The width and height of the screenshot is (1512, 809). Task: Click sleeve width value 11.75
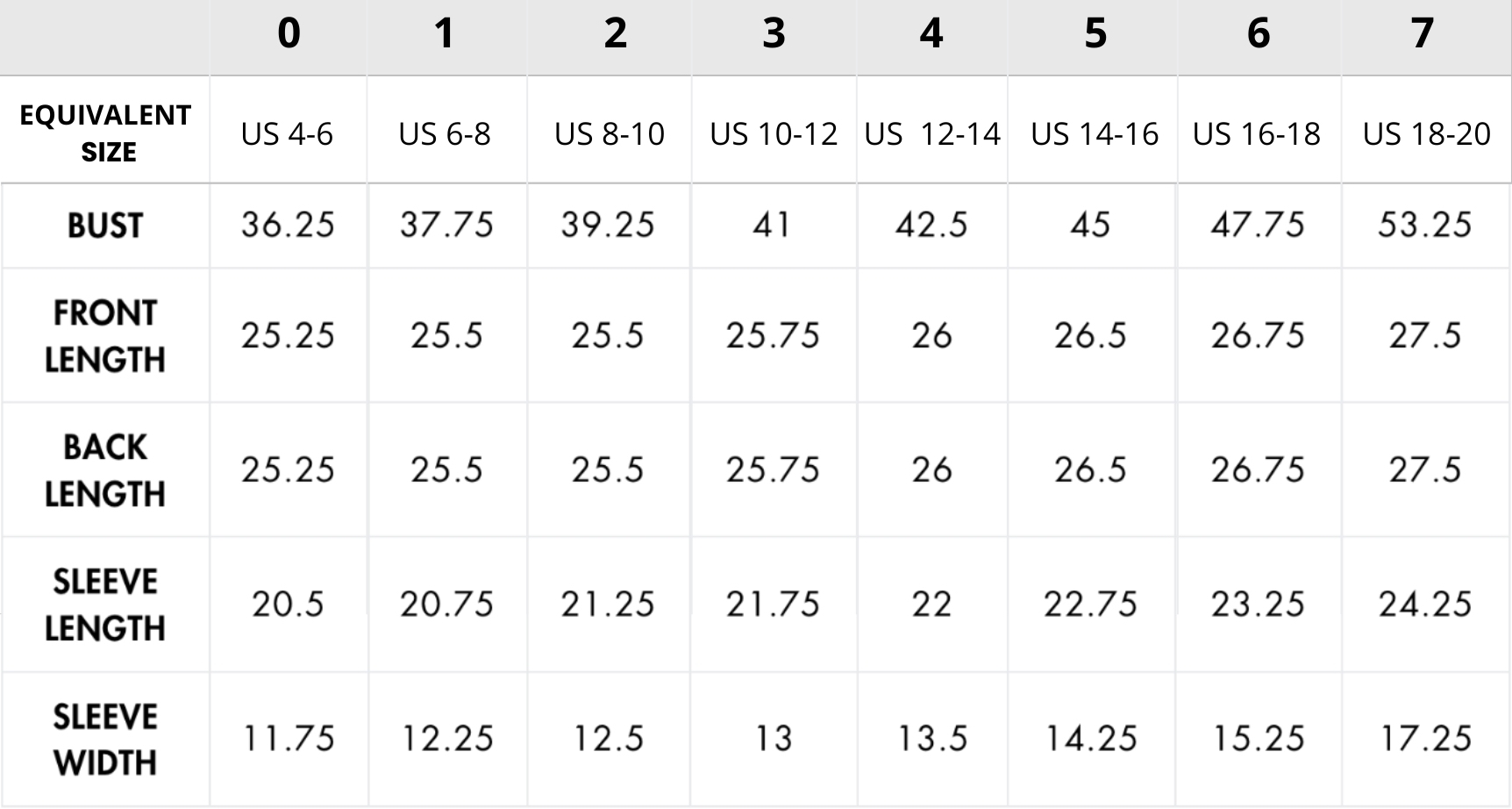coord(288,739)
